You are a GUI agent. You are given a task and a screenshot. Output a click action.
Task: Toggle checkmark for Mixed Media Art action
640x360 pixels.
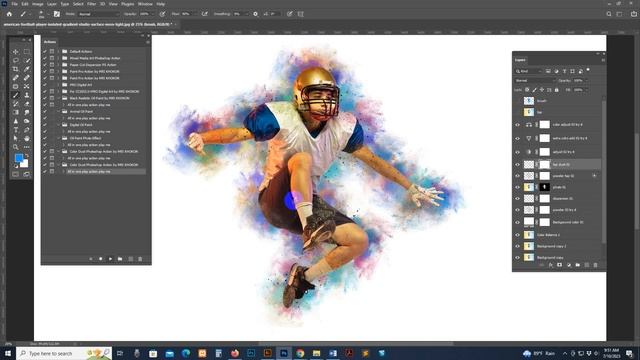pos(45,58)
